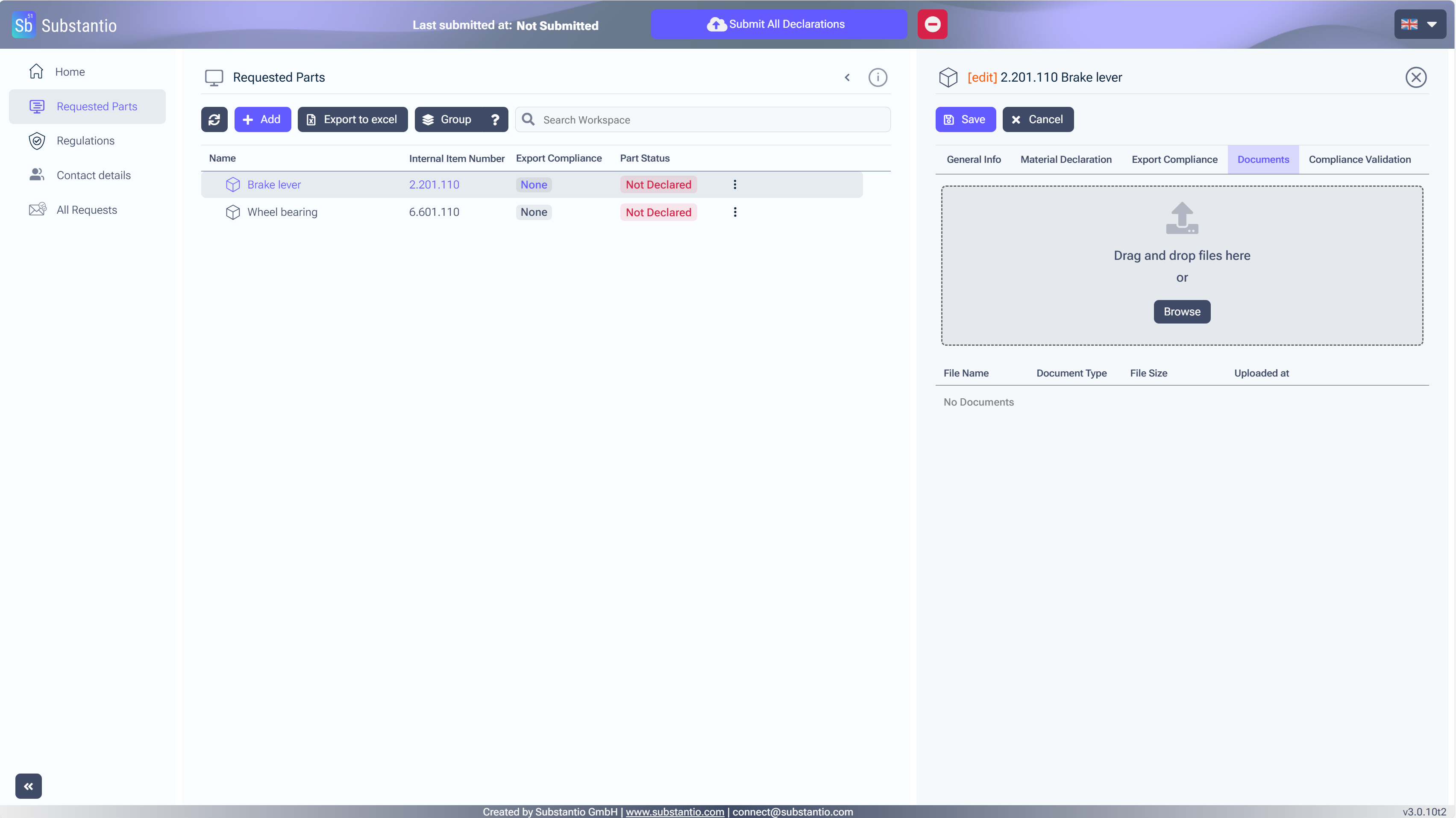The image size is (1456, 818).
Task: Click the www.substantio.com footer link
Action: pos(674,811)
